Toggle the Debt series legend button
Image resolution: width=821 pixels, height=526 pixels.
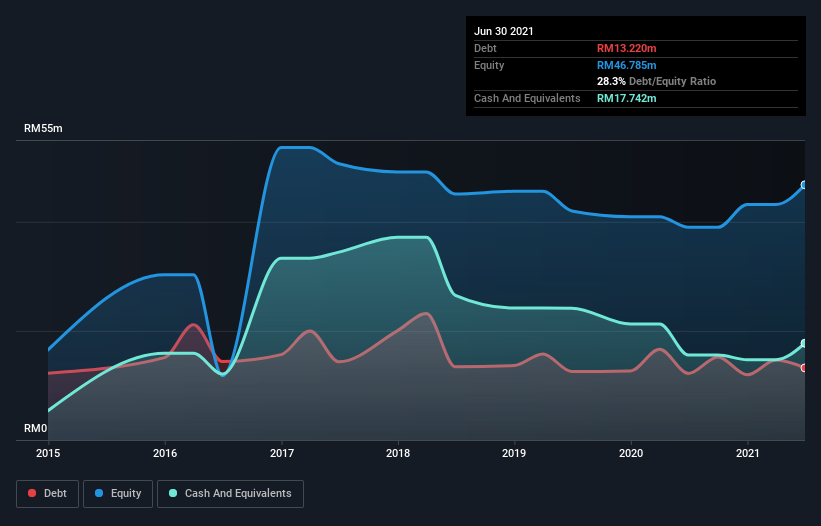pos(48,494)
